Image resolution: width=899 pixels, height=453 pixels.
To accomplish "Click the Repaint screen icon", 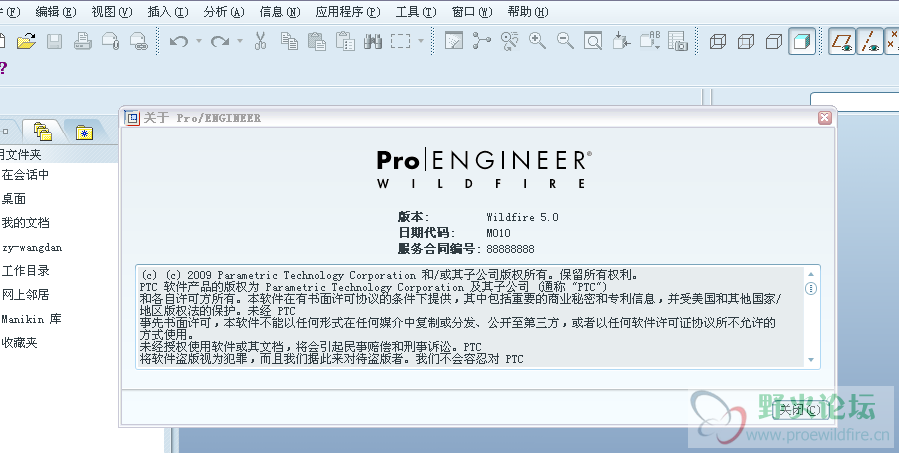I will click(454, 41).
